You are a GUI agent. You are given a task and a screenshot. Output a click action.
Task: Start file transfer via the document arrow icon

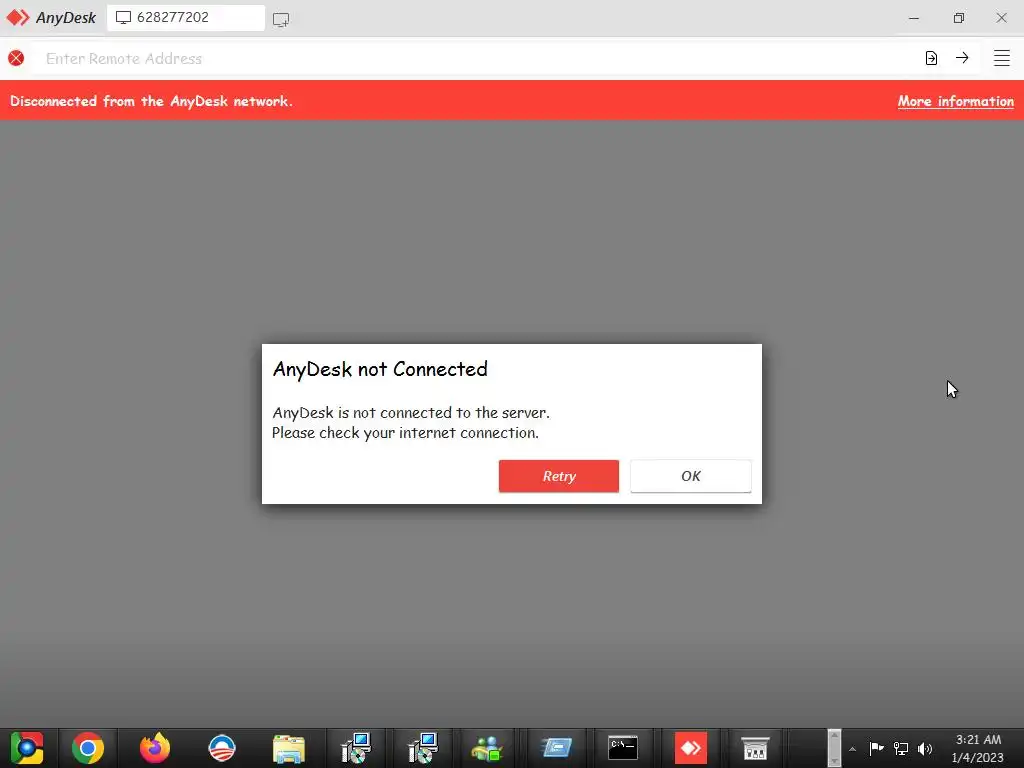pos(931,58)
